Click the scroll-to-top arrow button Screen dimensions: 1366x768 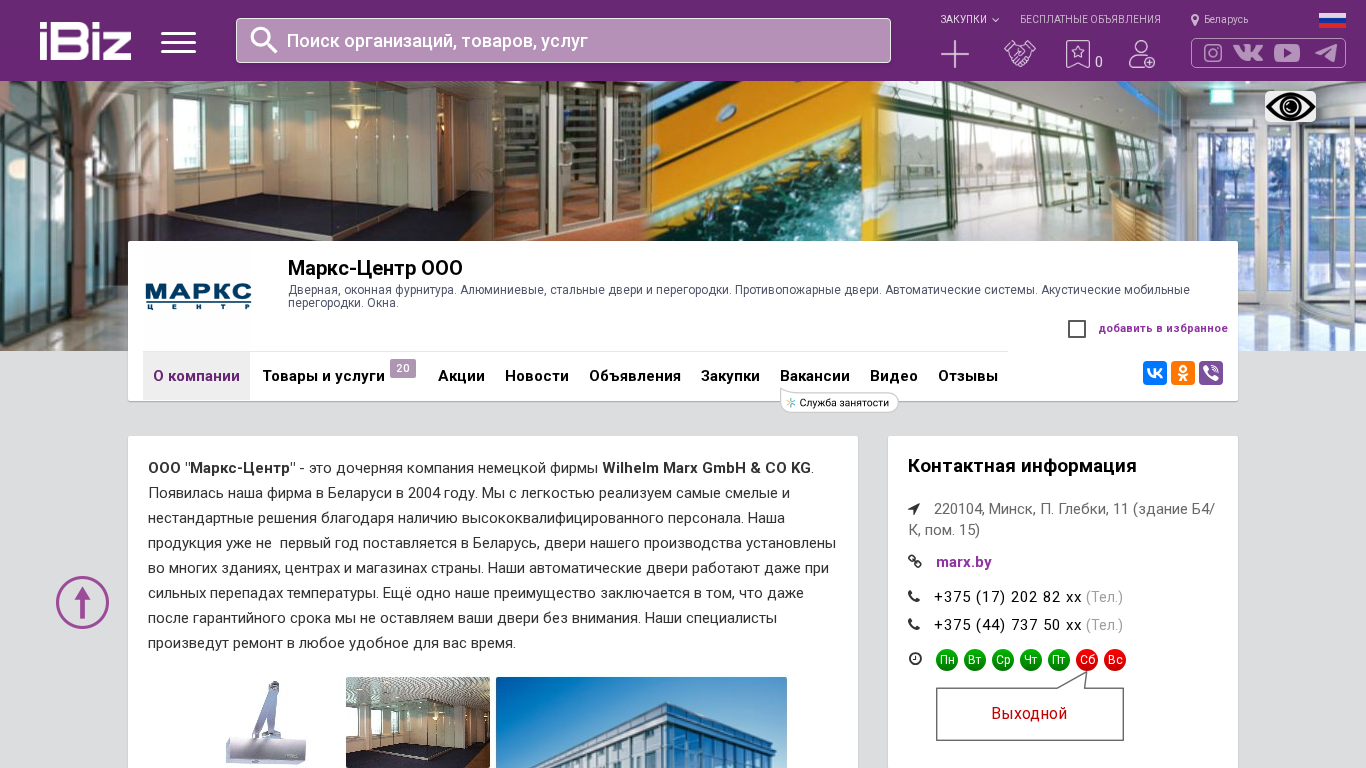pyautogui.click(x=82, y=602)
